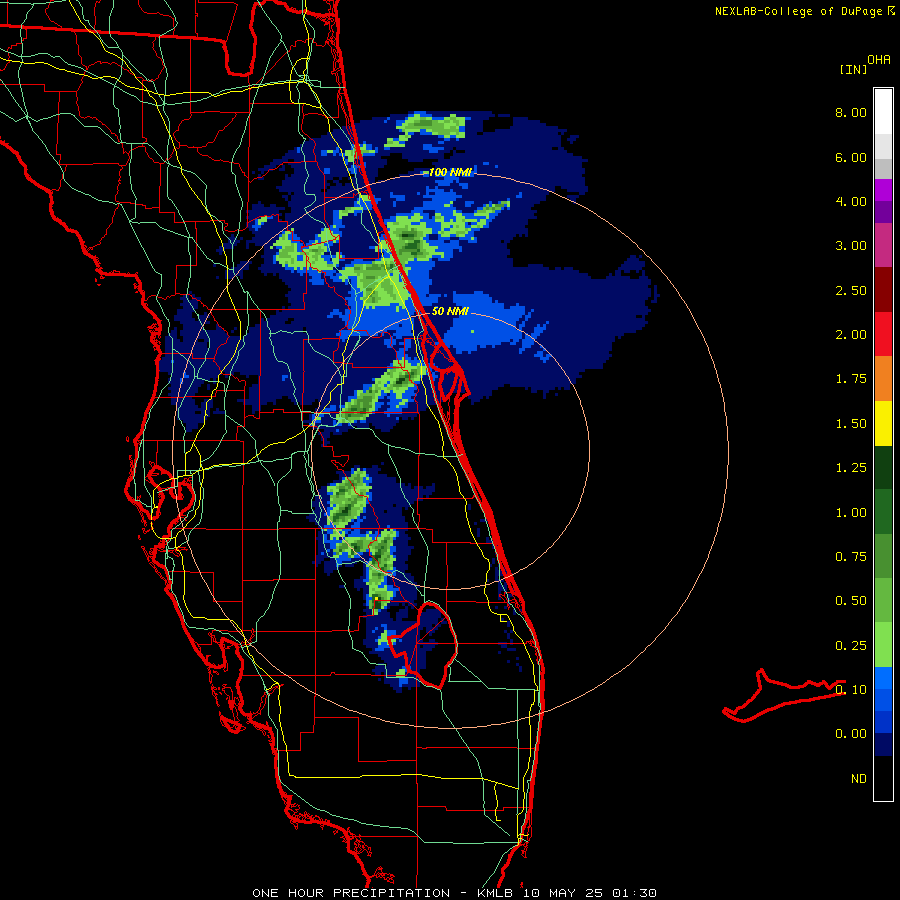Click the 0.10 legend value
This screenshot has height=900, width=900.
[851, 690]
